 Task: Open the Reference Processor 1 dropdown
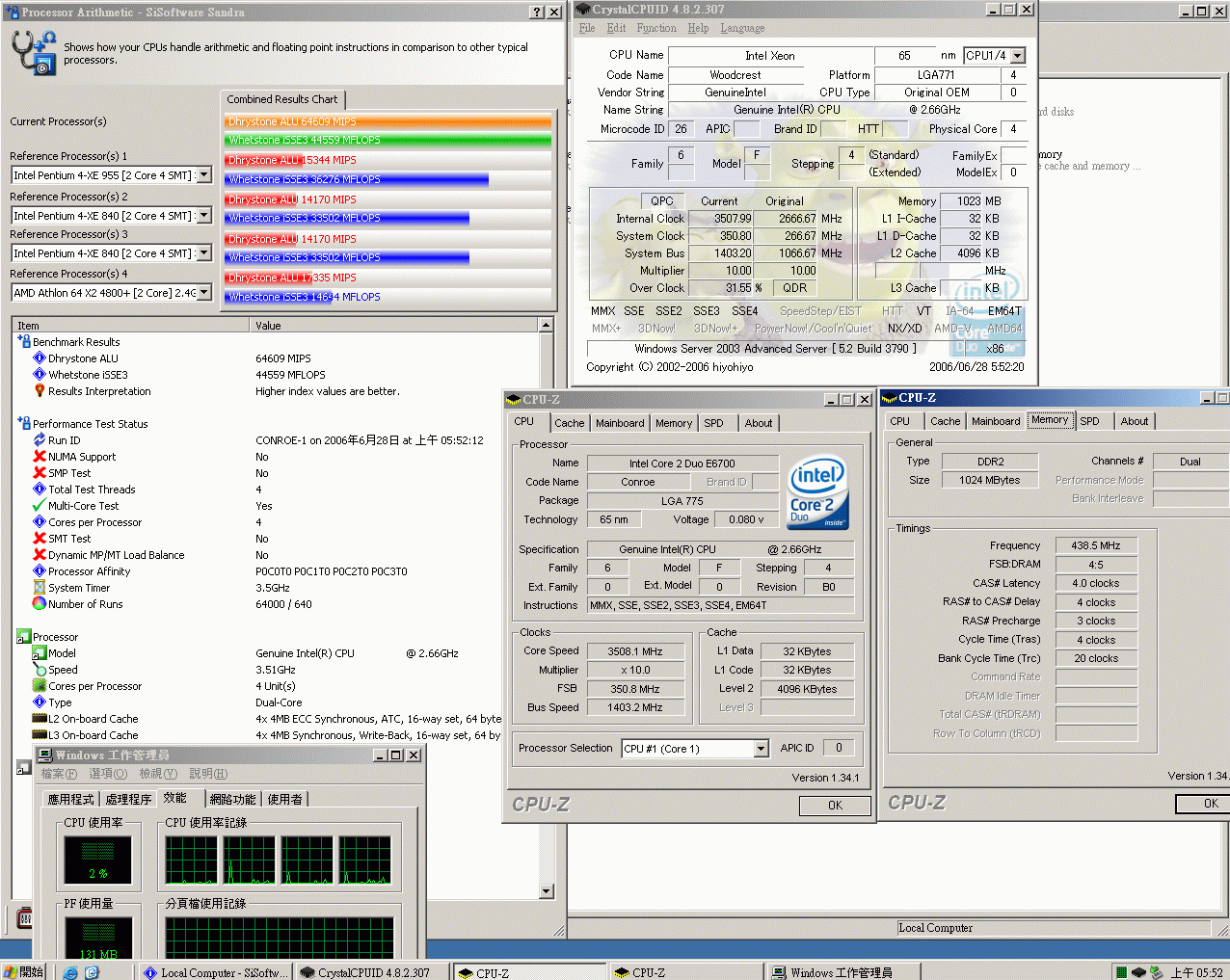pos(203,175)
